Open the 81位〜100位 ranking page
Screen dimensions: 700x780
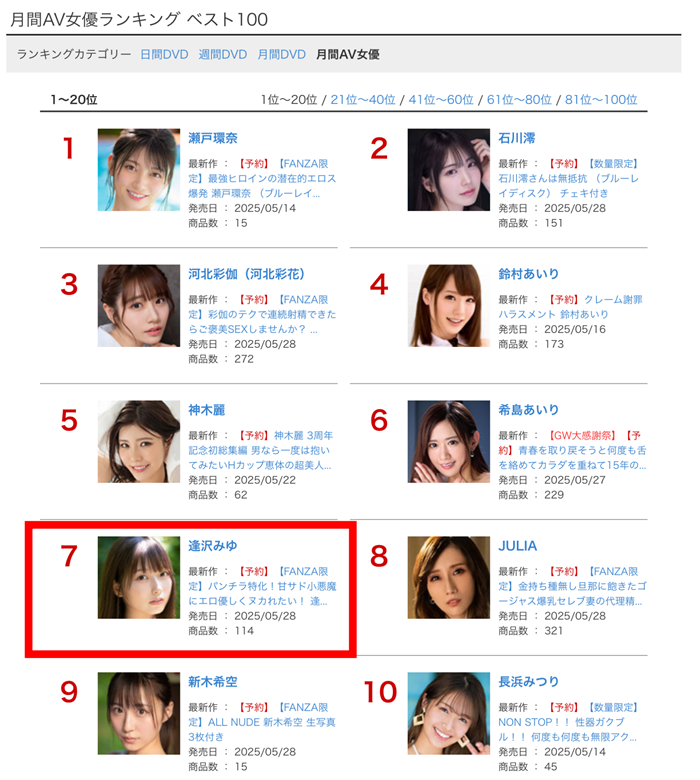coord(601,99)
